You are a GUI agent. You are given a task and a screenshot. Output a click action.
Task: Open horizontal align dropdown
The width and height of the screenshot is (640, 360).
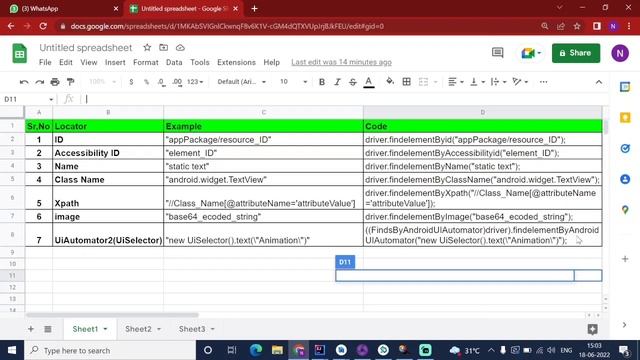coord(456,82)
